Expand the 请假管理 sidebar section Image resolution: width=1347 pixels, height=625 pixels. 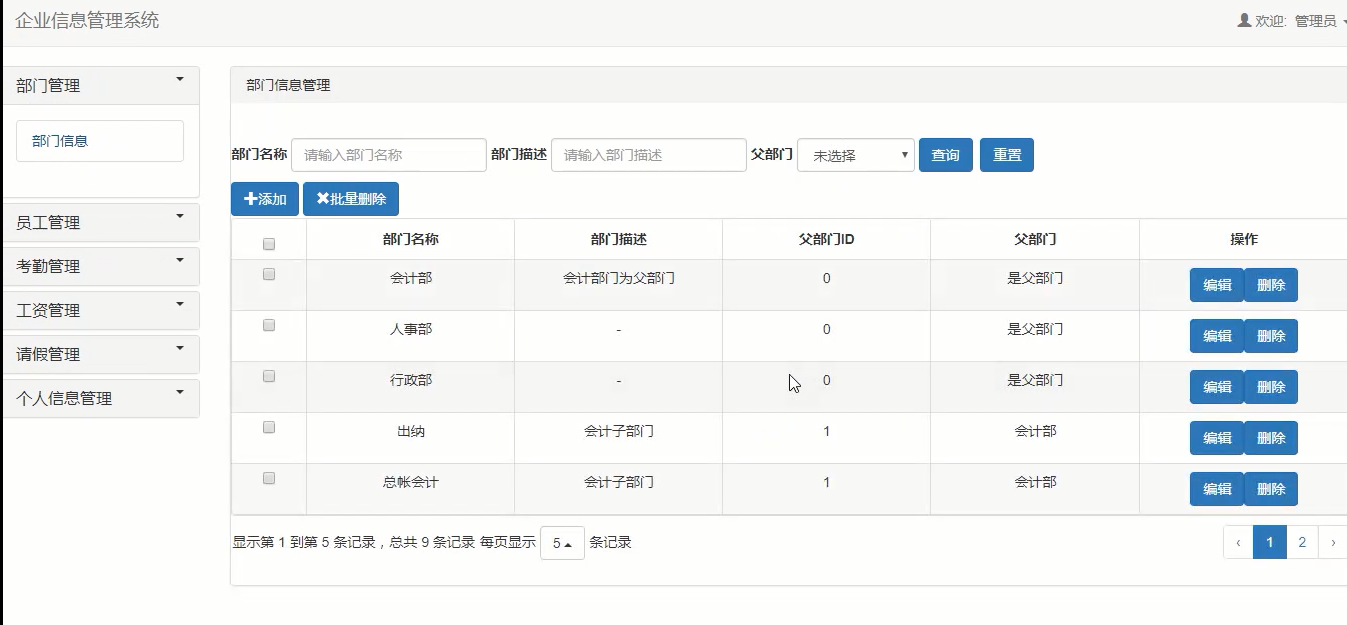pos(100,354)
